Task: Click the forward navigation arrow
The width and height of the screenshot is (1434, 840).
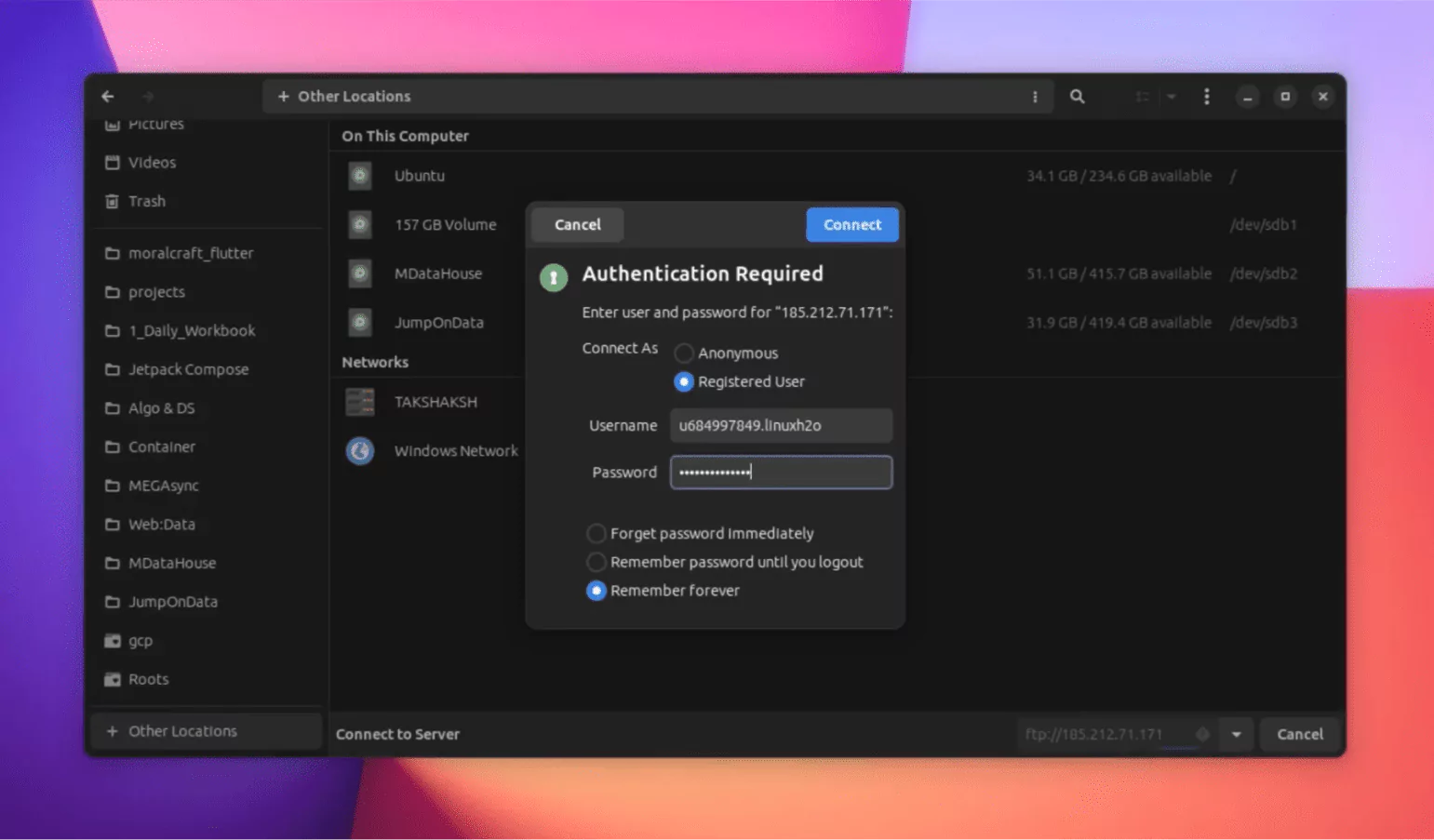Action: 147,96
